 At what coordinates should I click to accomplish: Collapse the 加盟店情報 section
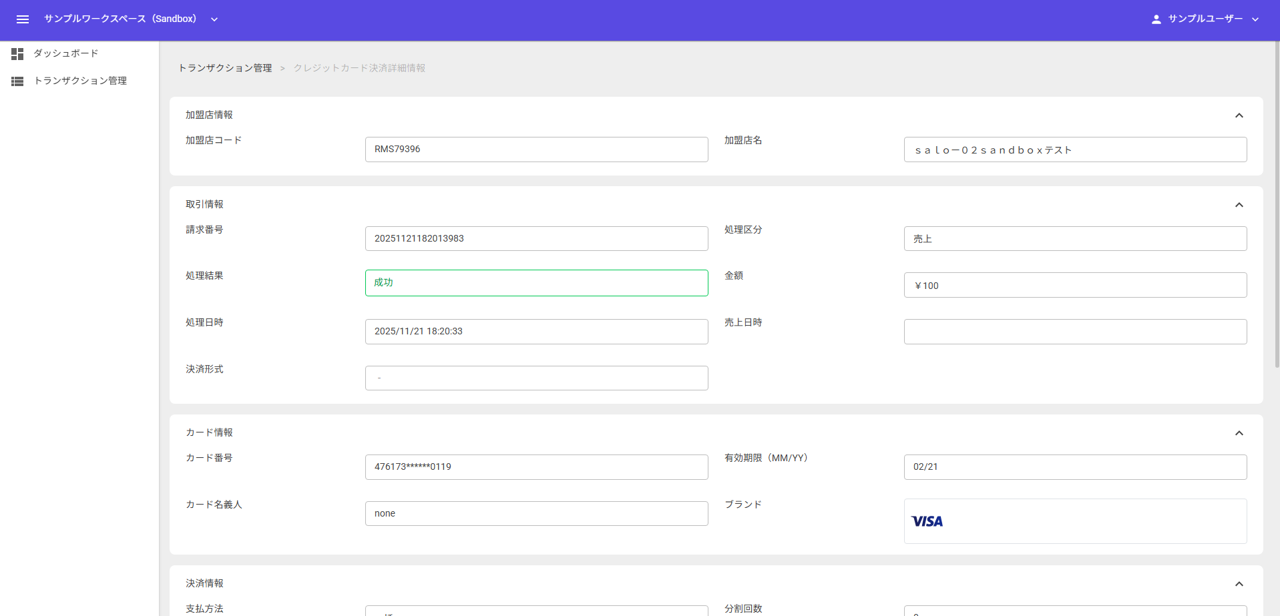[1240, 115]
